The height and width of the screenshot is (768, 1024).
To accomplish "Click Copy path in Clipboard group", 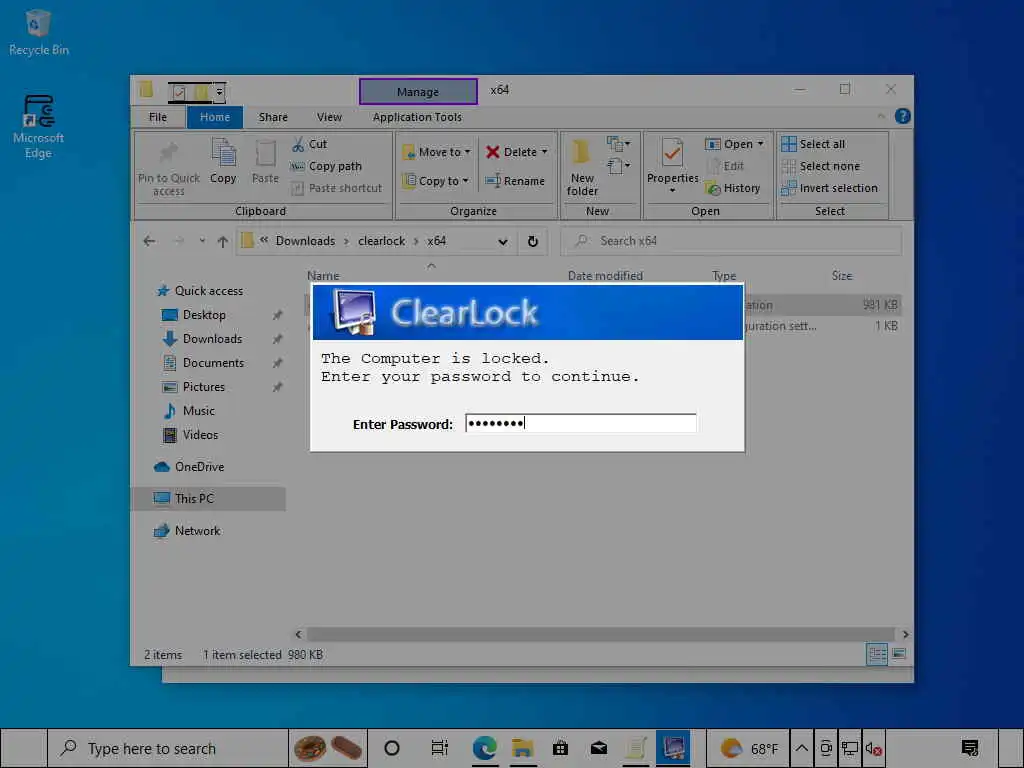I will [x=326, y=166].
